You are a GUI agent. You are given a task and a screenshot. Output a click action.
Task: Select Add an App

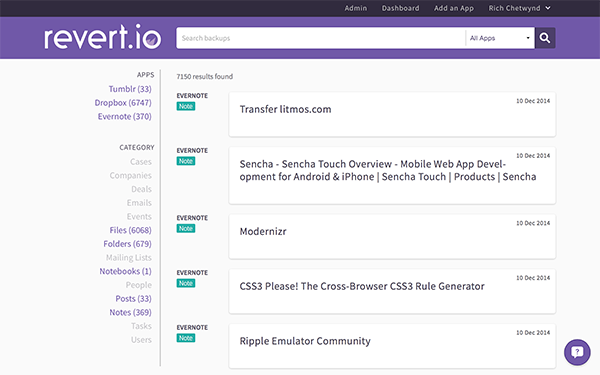pos(454,8)
